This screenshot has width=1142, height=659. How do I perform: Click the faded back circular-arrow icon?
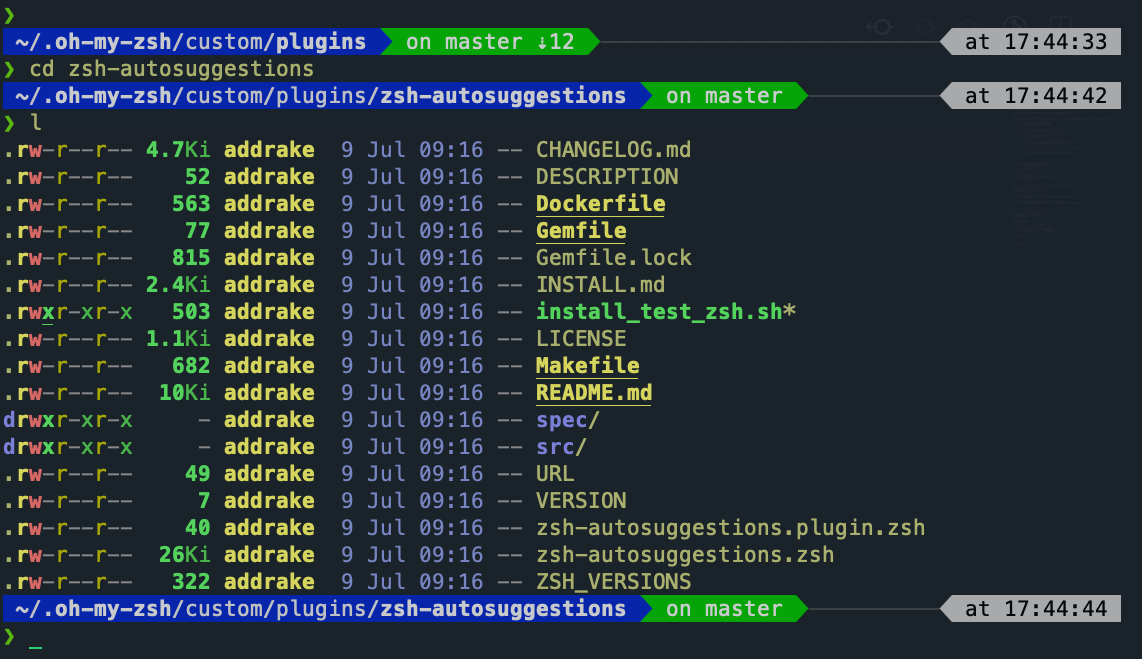(880, 25)
